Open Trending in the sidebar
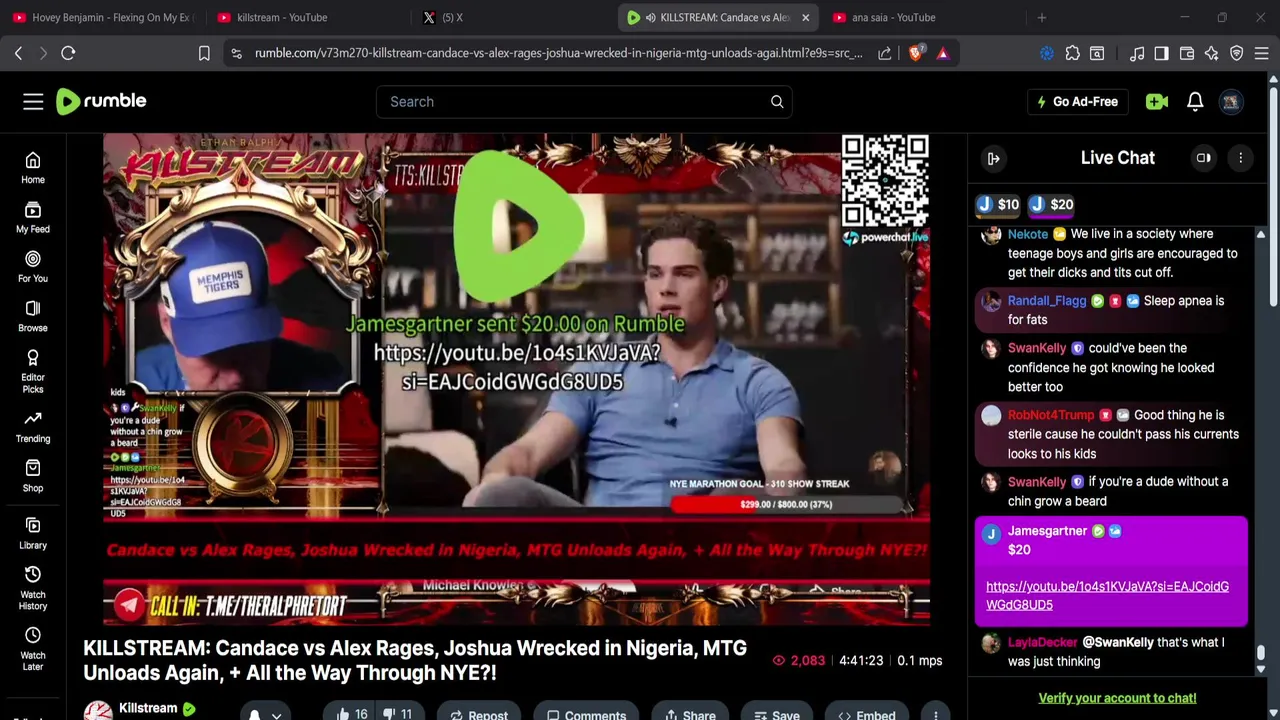Screen dimensions: 1280x720 tap(33, 426)
